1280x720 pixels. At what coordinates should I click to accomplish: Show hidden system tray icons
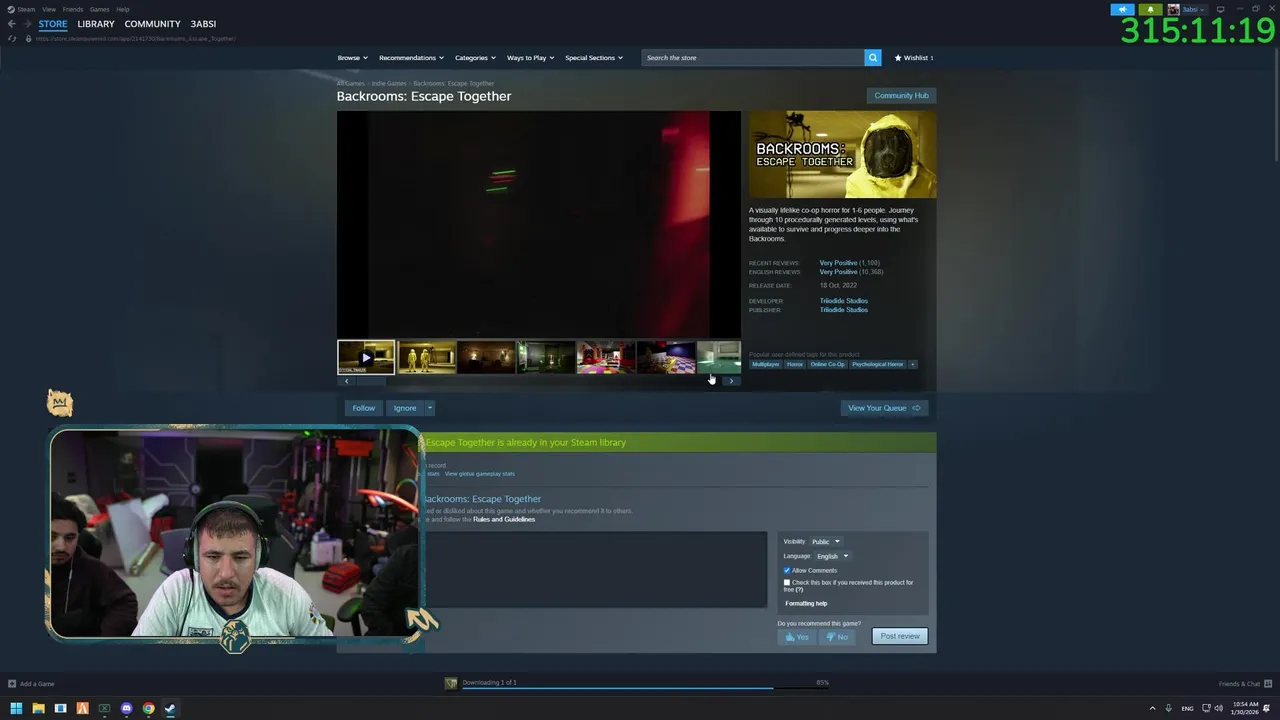tap(1152, 708)
